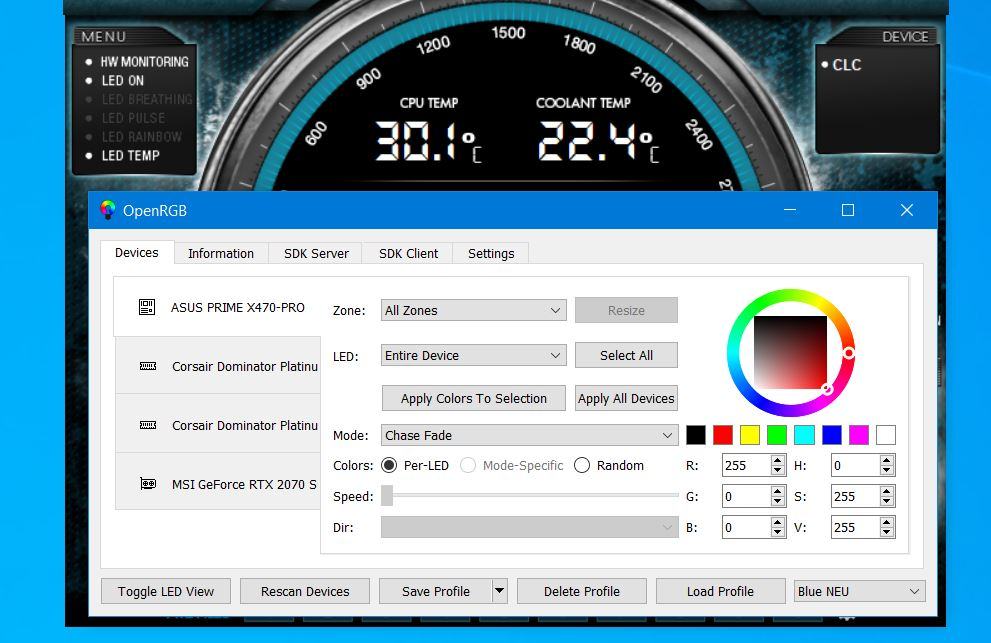991x643 pixels.
Task: Pick the magenta color swatch
Action: pyautogui.click(x=859, y=435)
